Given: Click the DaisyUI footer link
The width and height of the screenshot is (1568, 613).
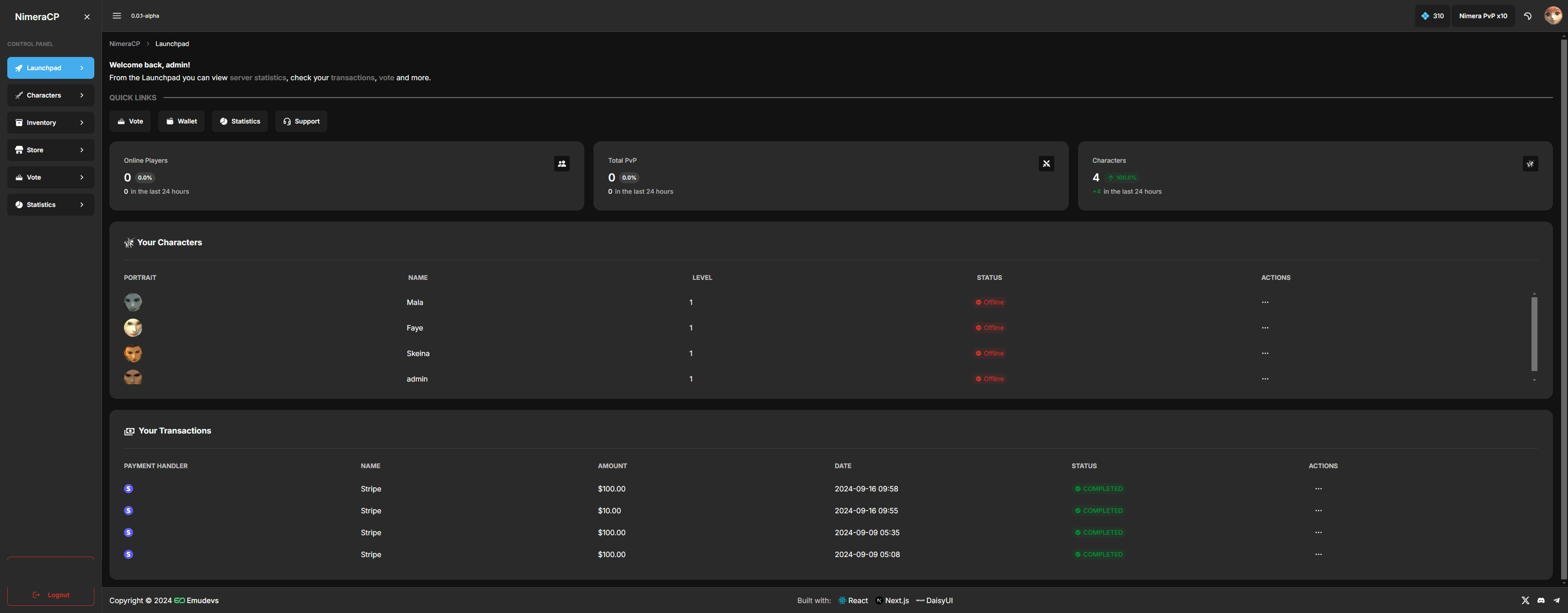Looking at the screenshot, I should pos(934,600).
